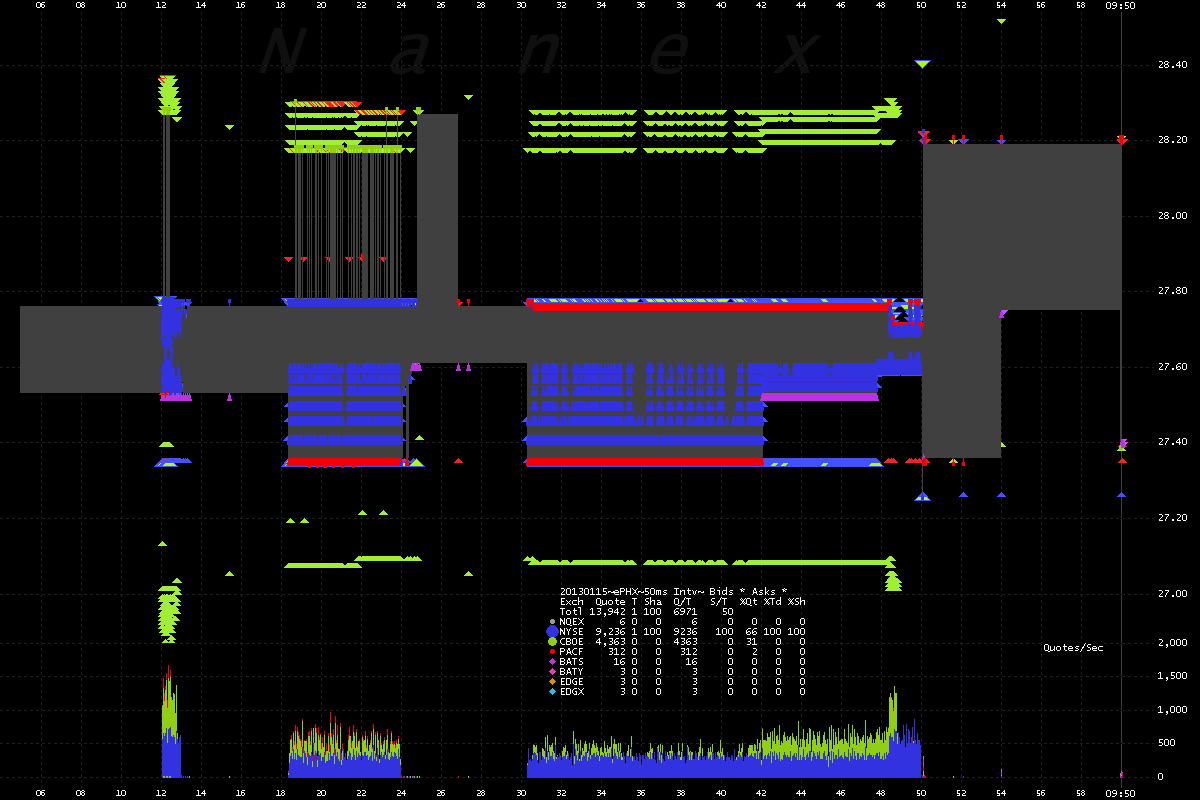Select the BATY exchange label
The image size is (1200, 800).
click(572, 671)
